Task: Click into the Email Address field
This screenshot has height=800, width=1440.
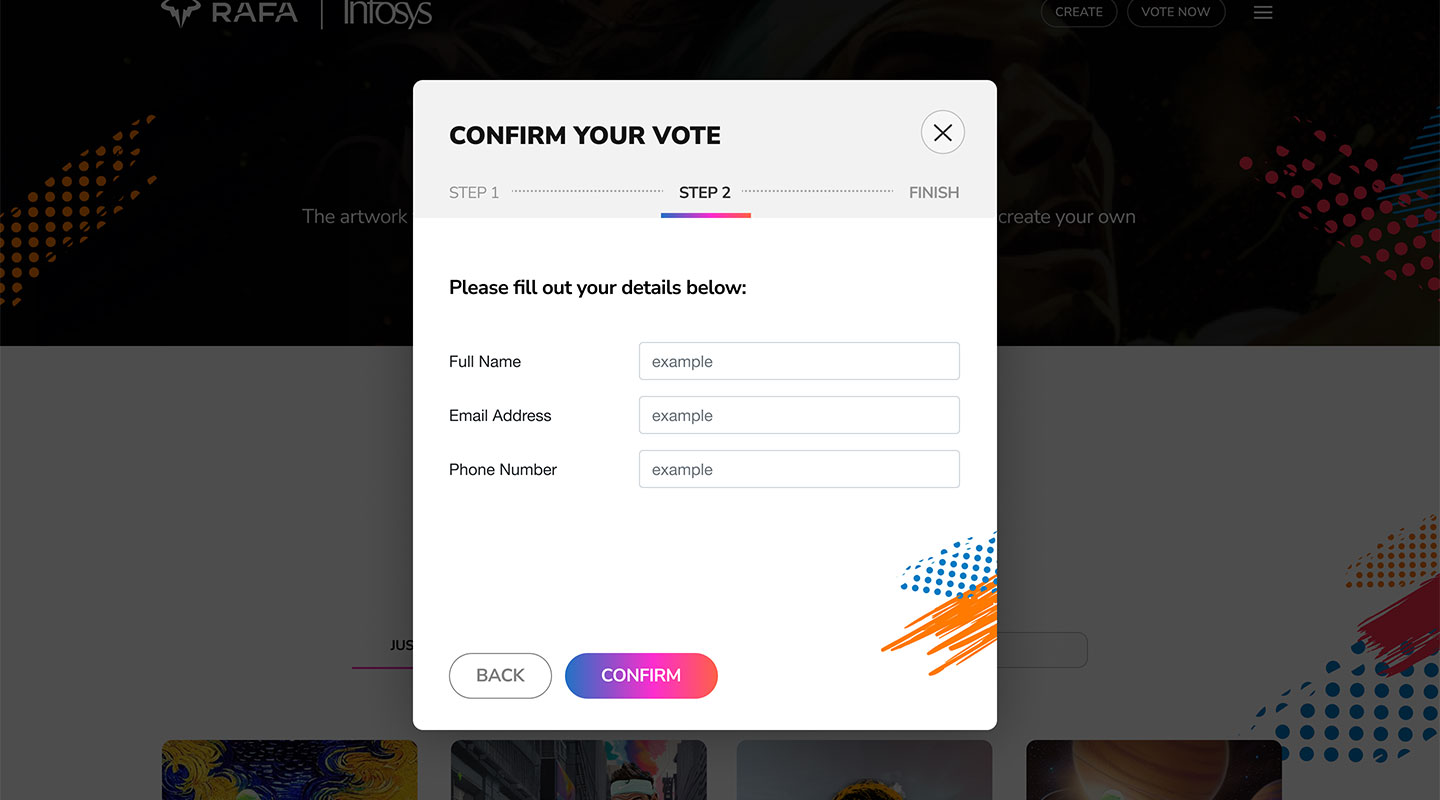Action: pyautogui.click(x=799, y=415)
